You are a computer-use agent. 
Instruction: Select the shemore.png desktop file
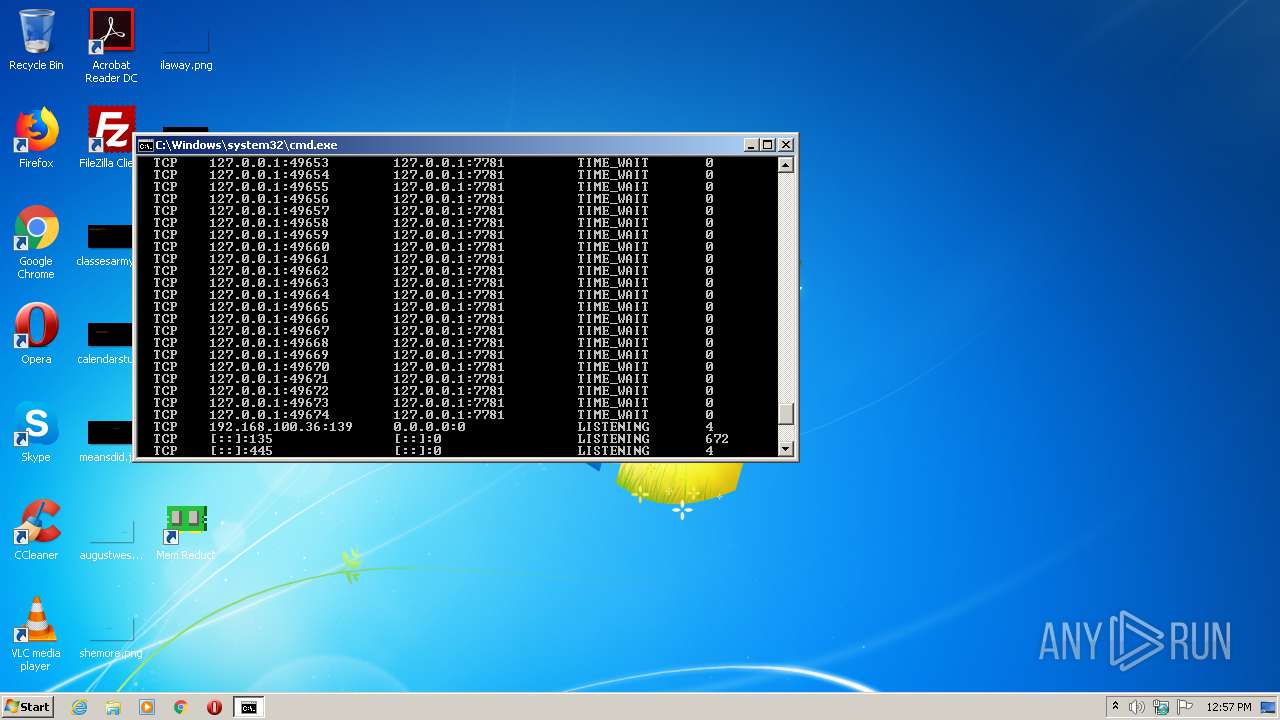coord(111,639)
